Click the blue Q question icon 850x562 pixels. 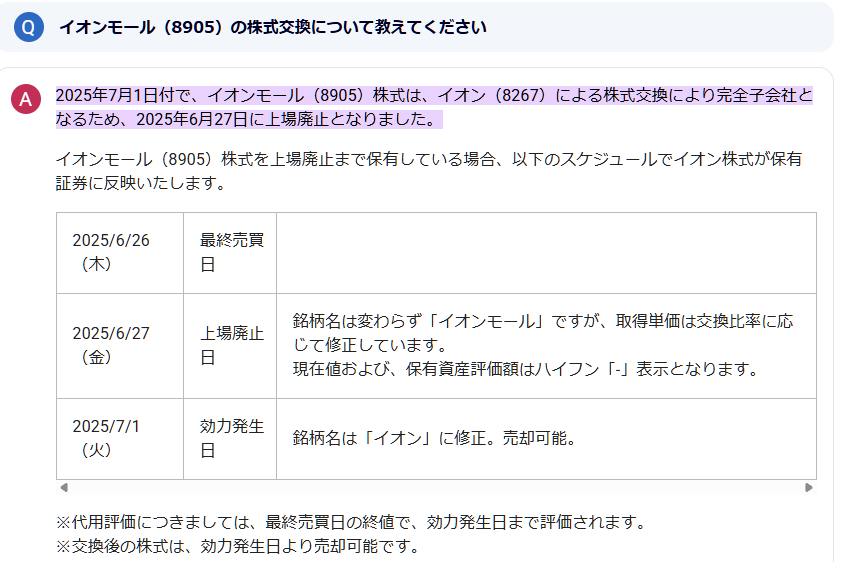(x=29, y=27)
